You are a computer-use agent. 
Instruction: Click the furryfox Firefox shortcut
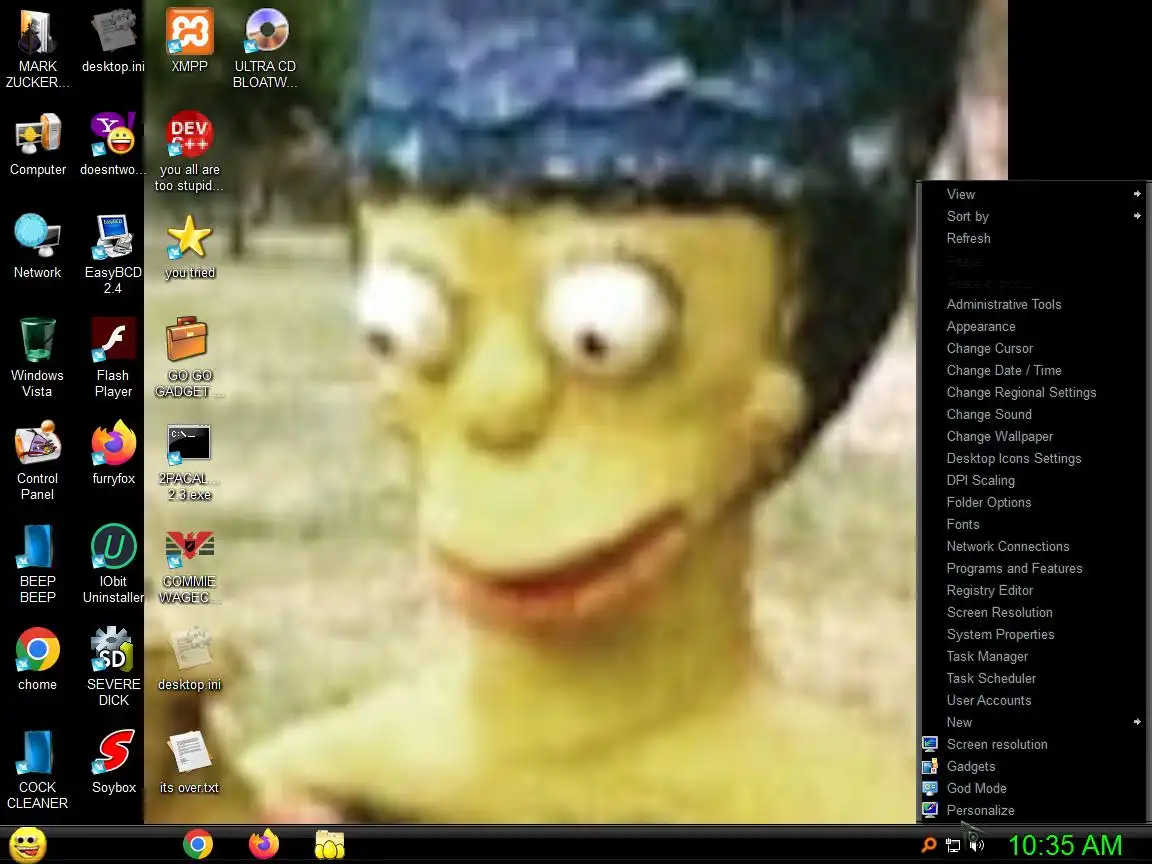click(x=113, y=453)
